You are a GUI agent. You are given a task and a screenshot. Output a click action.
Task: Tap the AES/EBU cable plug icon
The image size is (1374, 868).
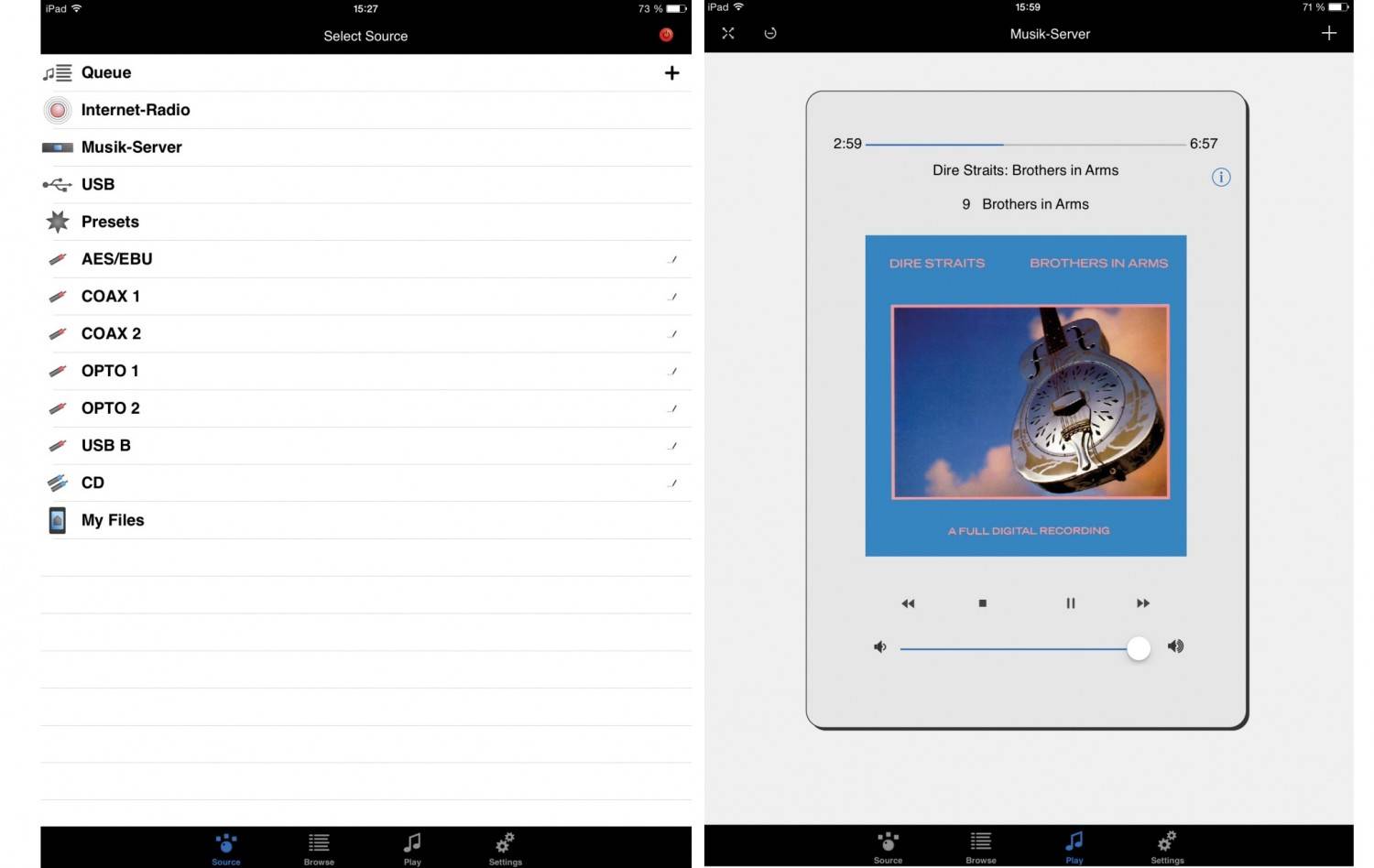(x=58, y=259)
